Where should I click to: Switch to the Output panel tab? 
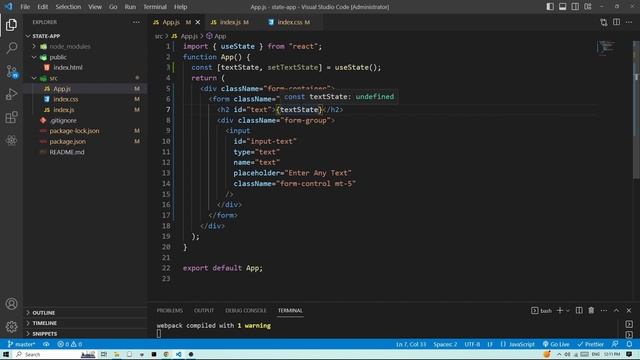[204, 311]
